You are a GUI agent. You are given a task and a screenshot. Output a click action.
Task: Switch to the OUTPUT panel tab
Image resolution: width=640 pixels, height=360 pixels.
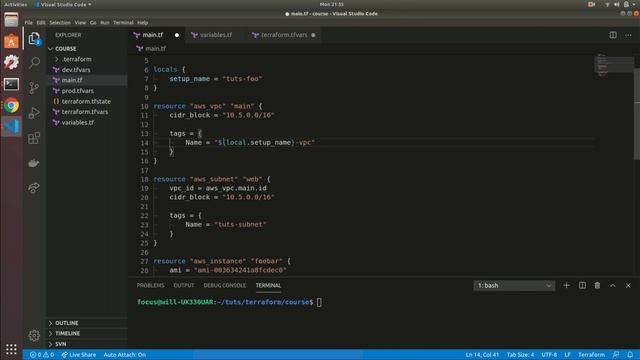point(184,285)
